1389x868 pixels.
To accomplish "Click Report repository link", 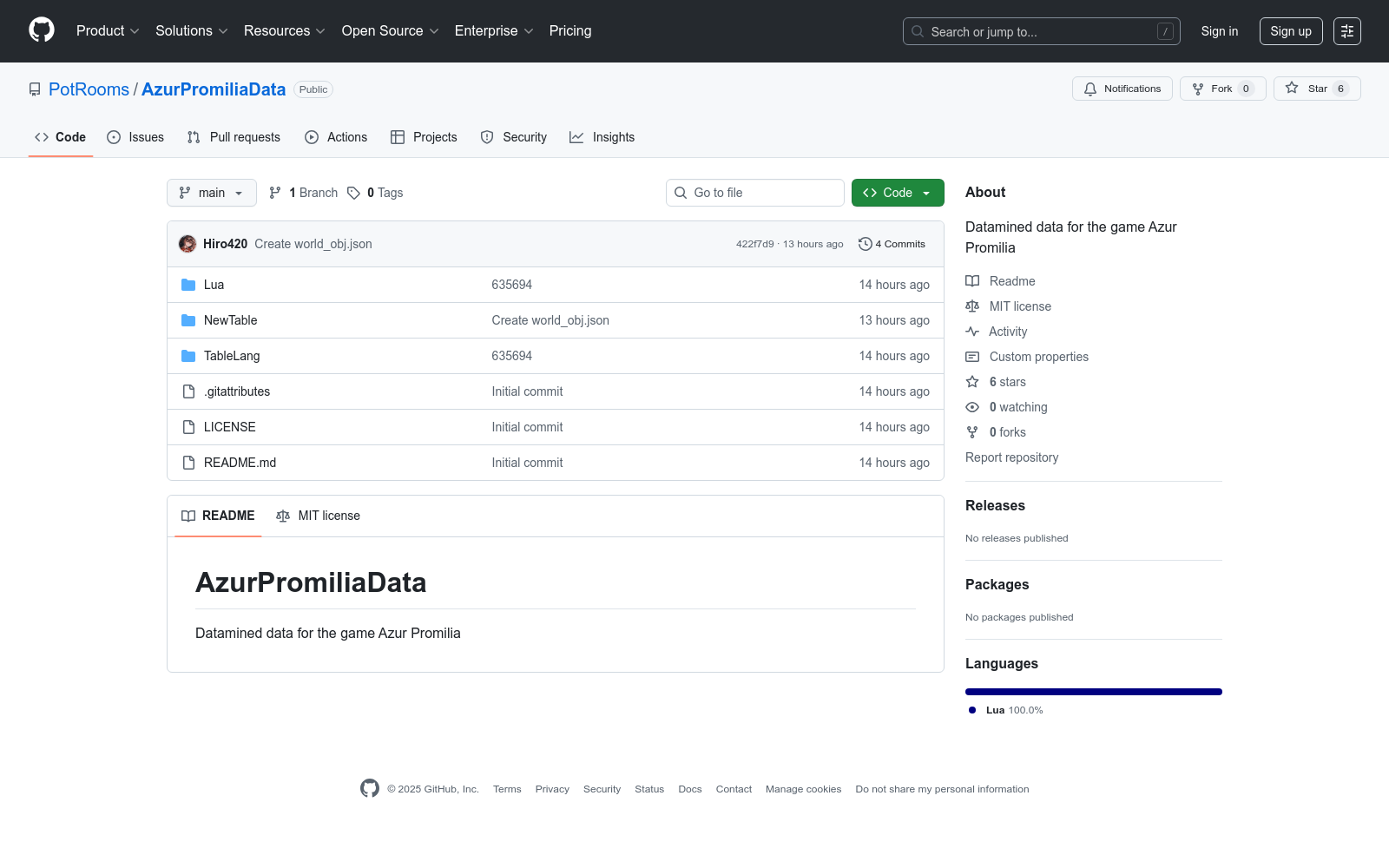I will tap(1012, 457).
